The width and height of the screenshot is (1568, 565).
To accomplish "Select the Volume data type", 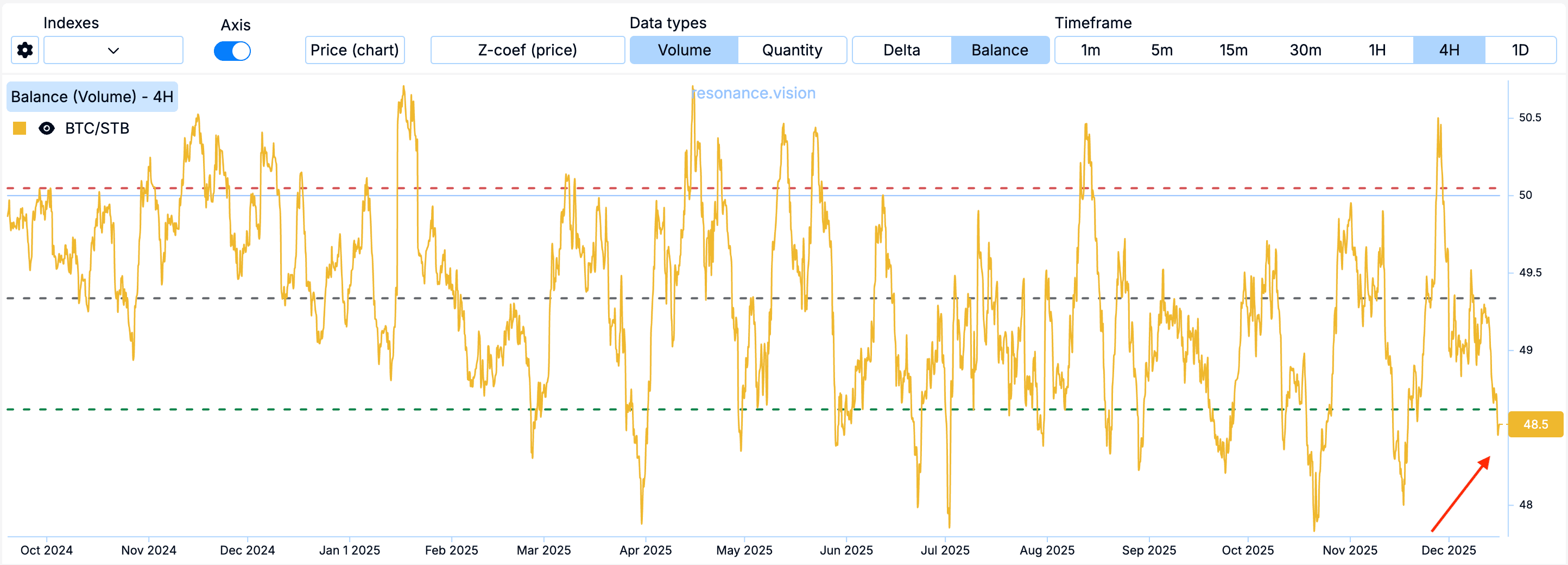I will tap(684, 50).
